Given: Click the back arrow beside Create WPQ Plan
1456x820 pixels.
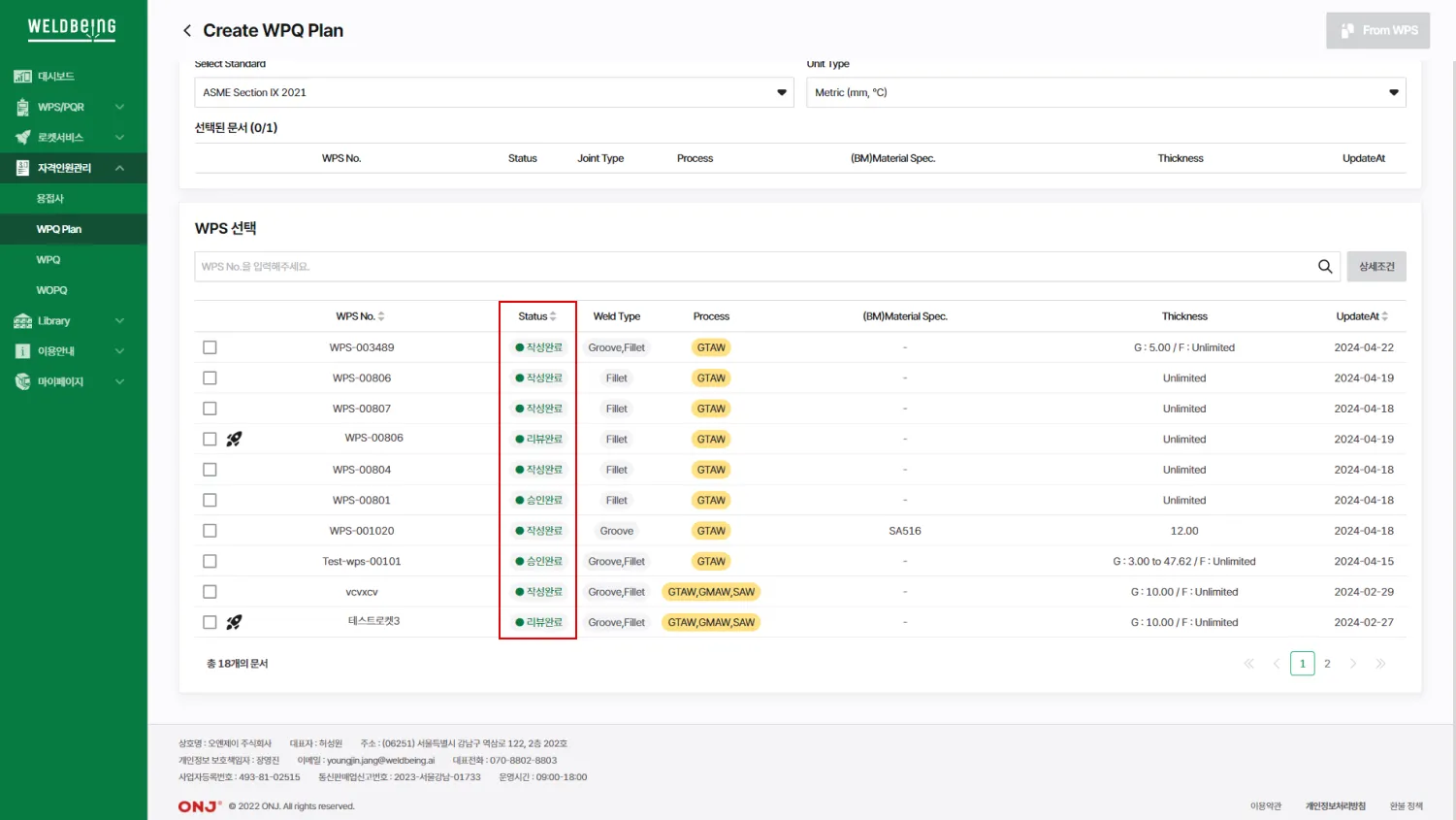Looking at the screenshot, I should point(187,31).
